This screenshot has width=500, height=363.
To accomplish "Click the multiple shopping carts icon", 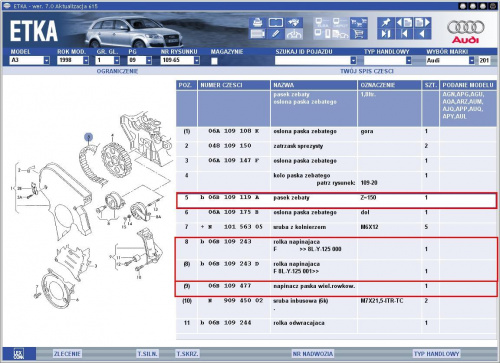I will 359,23.
